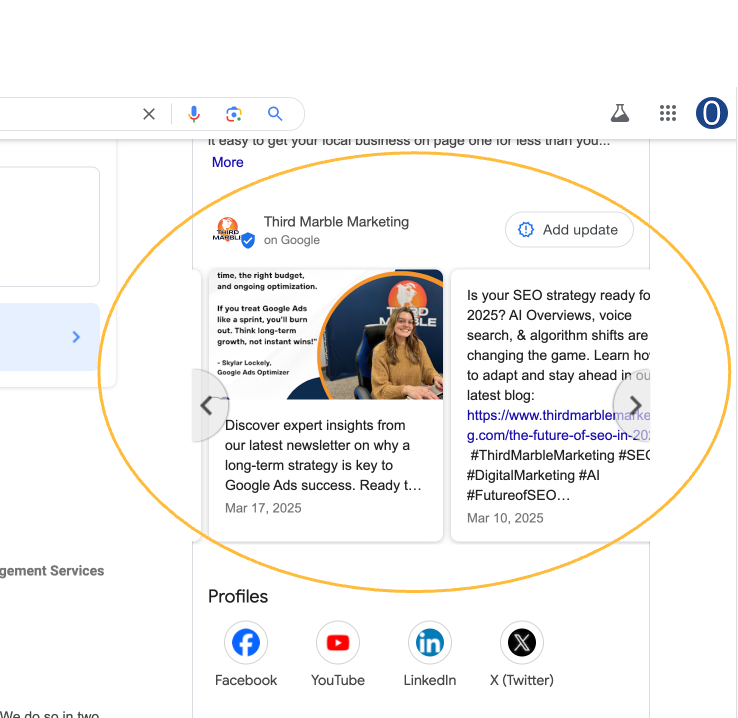Expand the description via the More link
Screen dimensions: 738x718
tap(227, 162)
